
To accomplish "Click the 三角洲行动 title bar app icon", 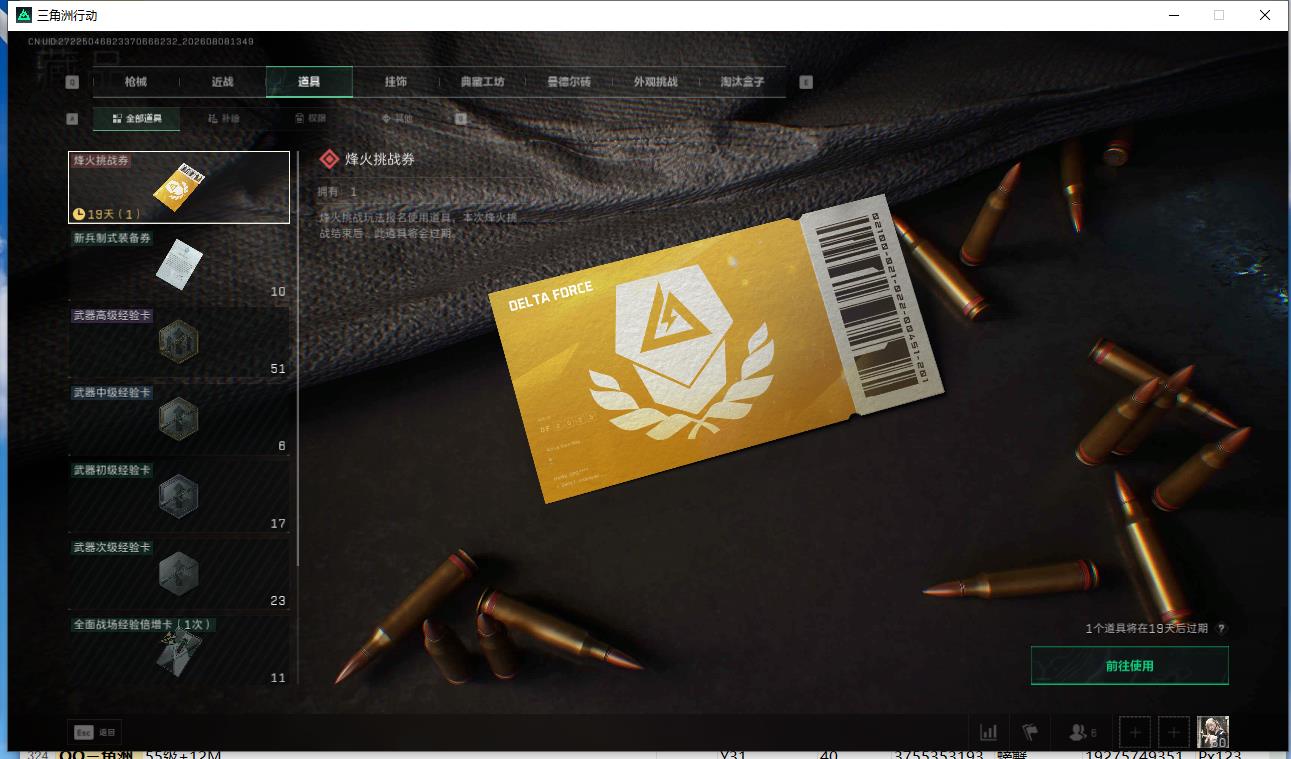I will point(24,15).
